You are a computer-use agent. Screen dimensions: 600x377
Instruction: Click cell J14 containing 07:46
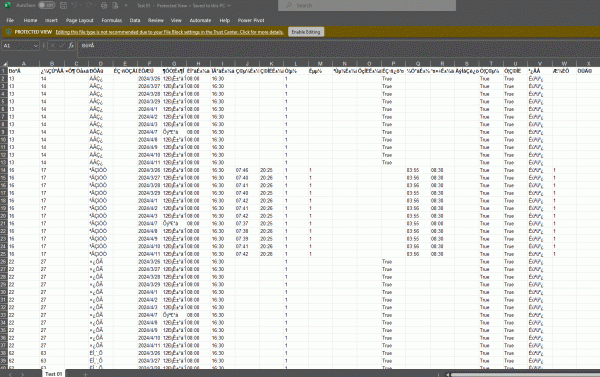pos(247,170)
